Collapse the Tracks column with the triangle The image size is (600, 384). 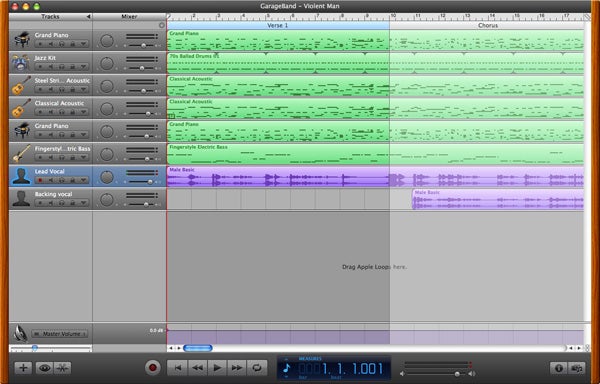pos(88,16)
